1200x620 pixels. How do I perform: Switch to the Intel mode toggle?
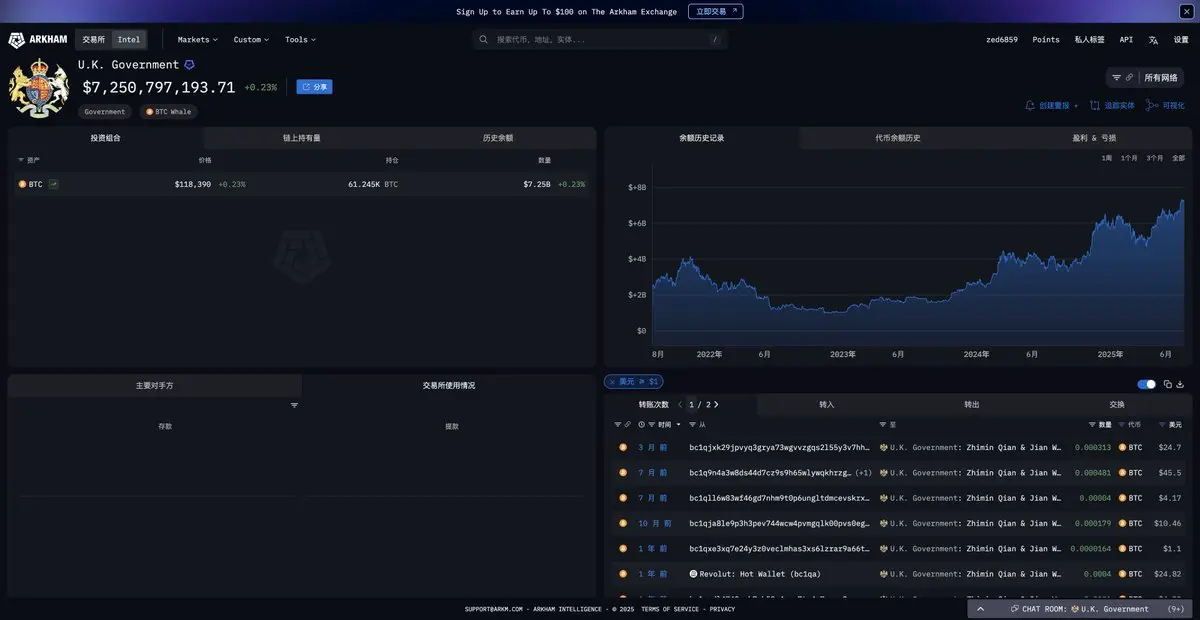(x=129, y=40)
